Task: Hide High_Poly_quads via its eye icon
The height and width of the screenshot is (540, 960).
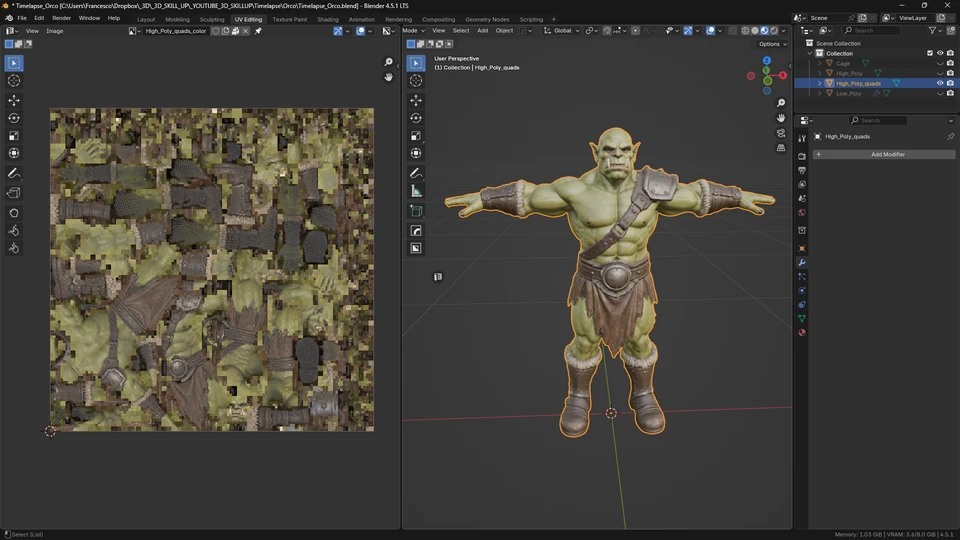Action: click(x=940, y=83)
